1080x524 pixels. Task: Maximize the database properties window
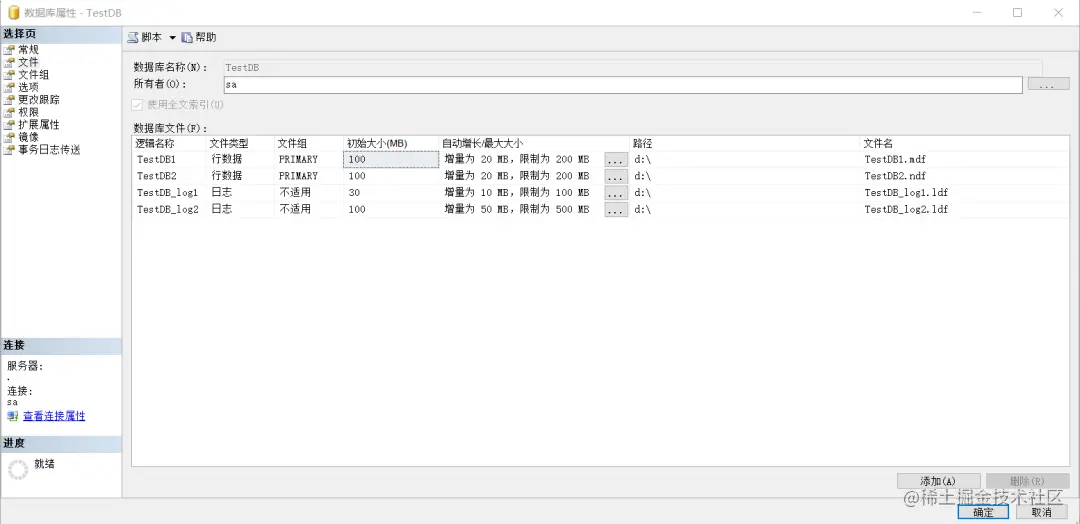[1017, 12]
